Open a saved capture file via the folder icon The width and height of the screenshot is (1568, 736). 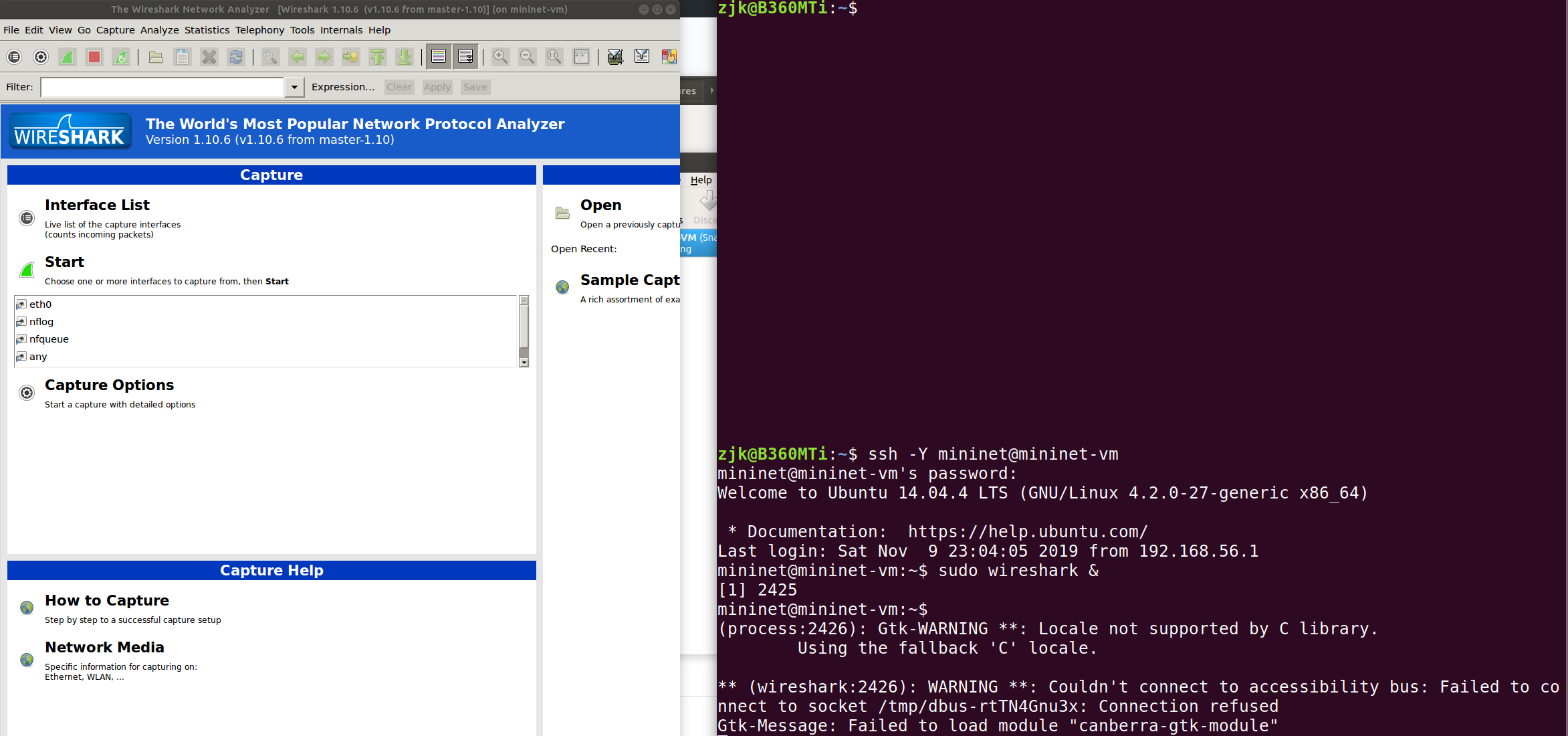[x=155, y=57]
